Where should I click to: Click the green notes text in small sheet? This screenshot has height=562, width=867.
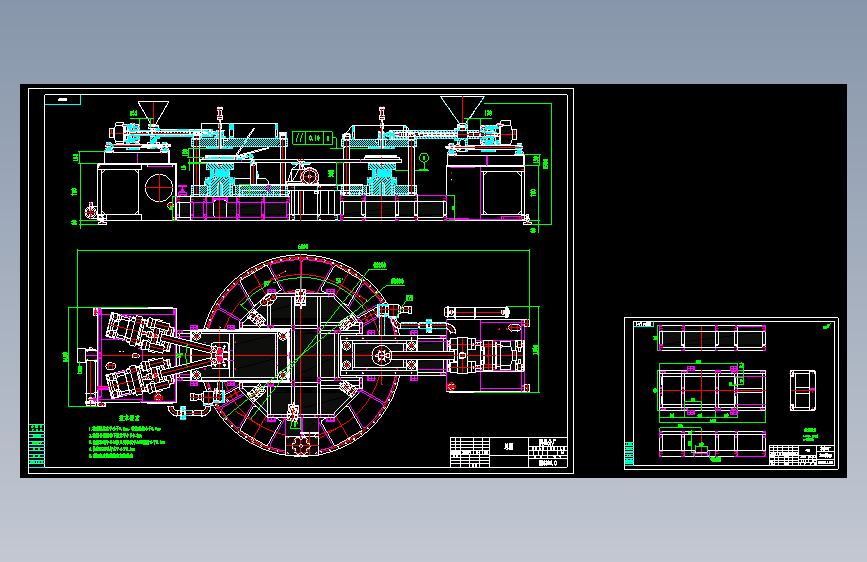click(x=809, y=434)
